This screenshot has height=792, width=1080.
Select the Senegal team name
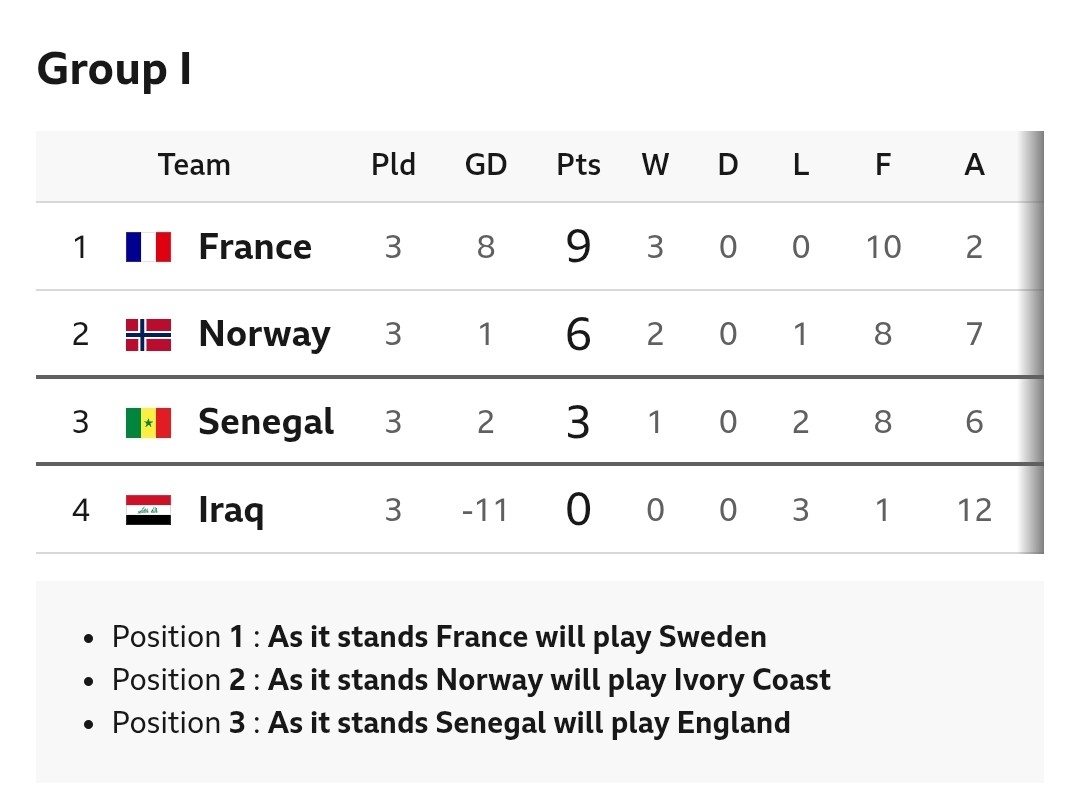(266, 423)
